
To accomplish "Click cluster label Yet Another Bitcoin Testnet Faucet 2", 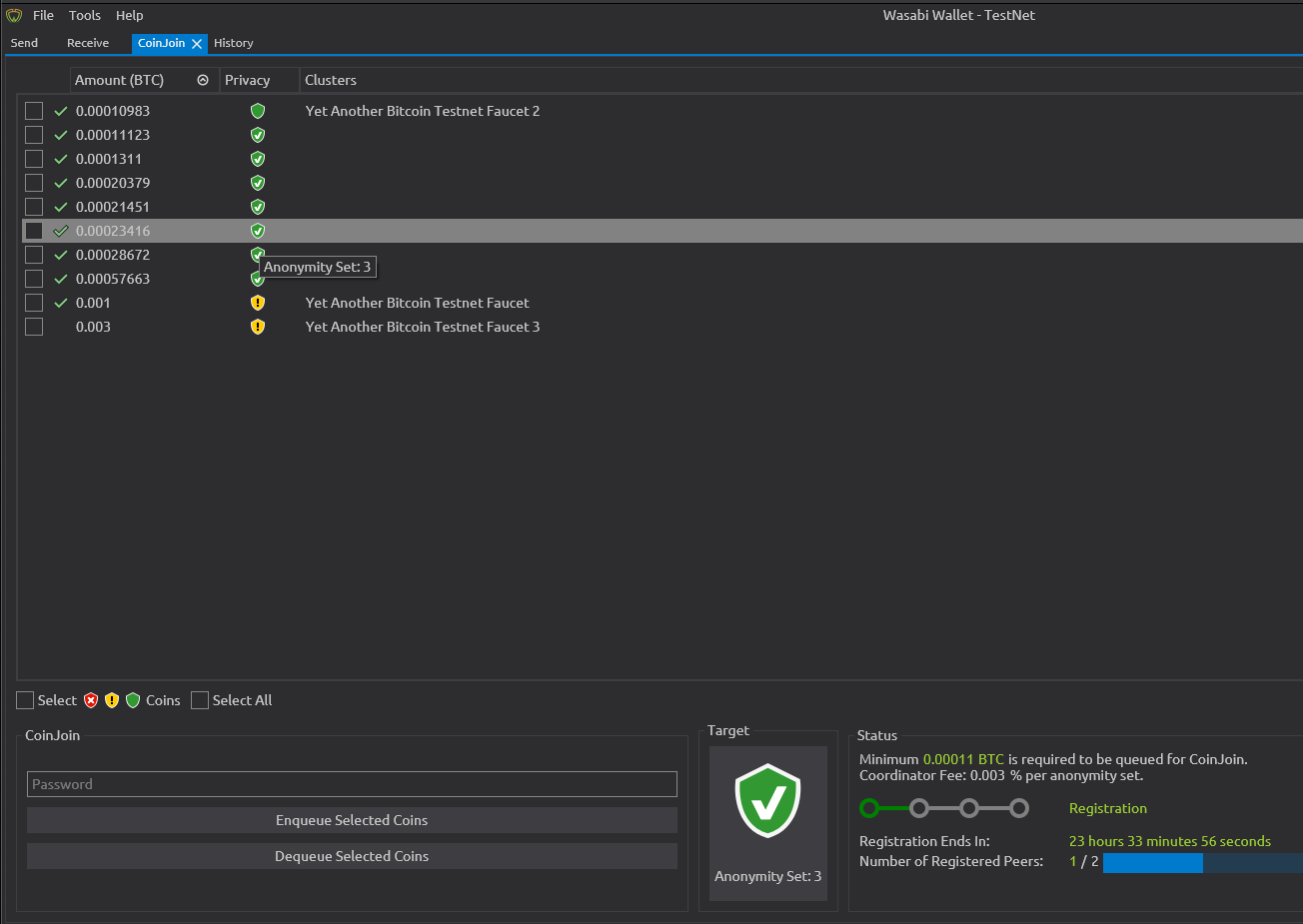I will coord(423,111).
